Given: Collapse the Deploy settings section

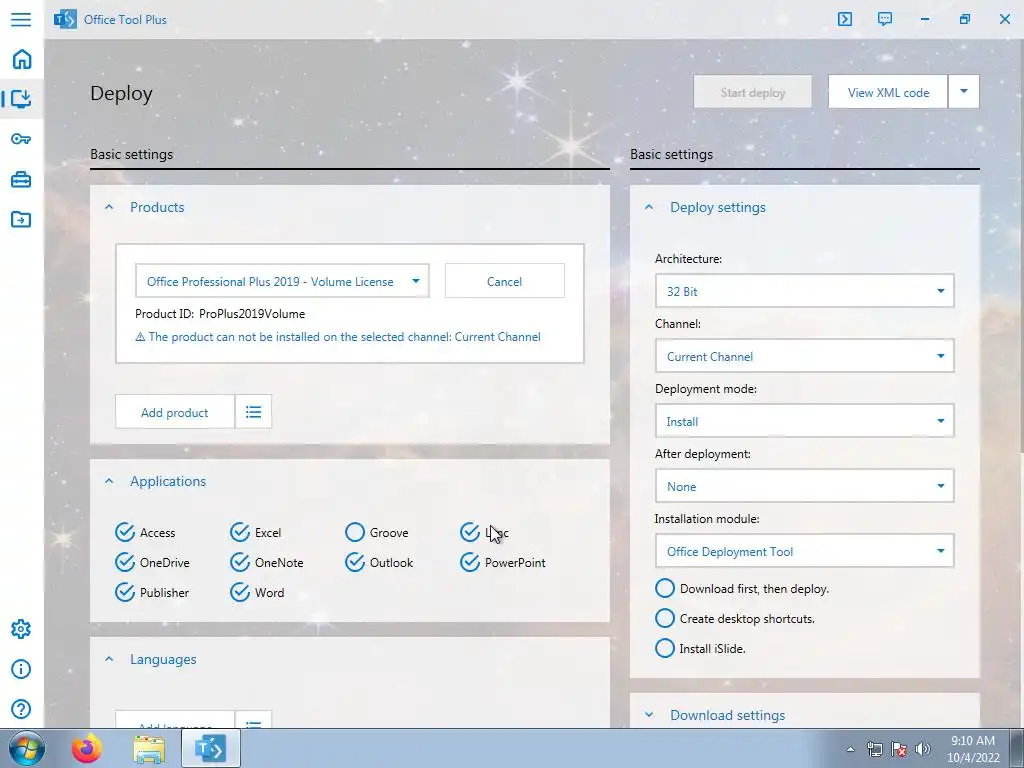Looking at the screenshot, I should (x=648, y=207).
